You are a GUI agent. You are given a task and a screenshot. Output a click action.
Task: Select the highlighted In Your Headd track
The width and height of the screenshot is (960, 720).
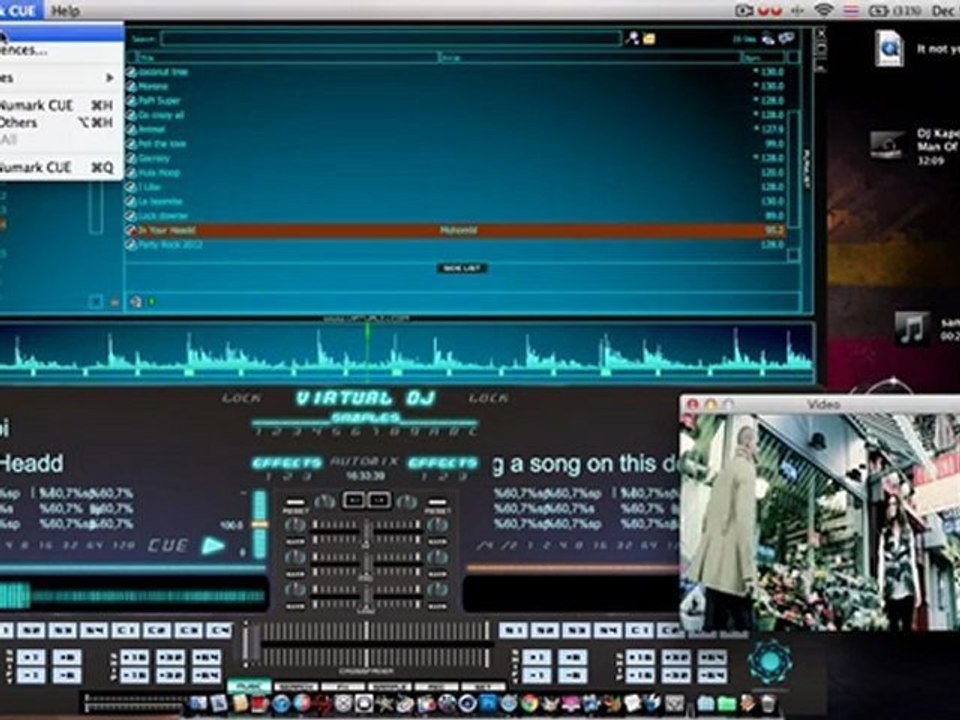pyautogui.click(x=456, y=230)
